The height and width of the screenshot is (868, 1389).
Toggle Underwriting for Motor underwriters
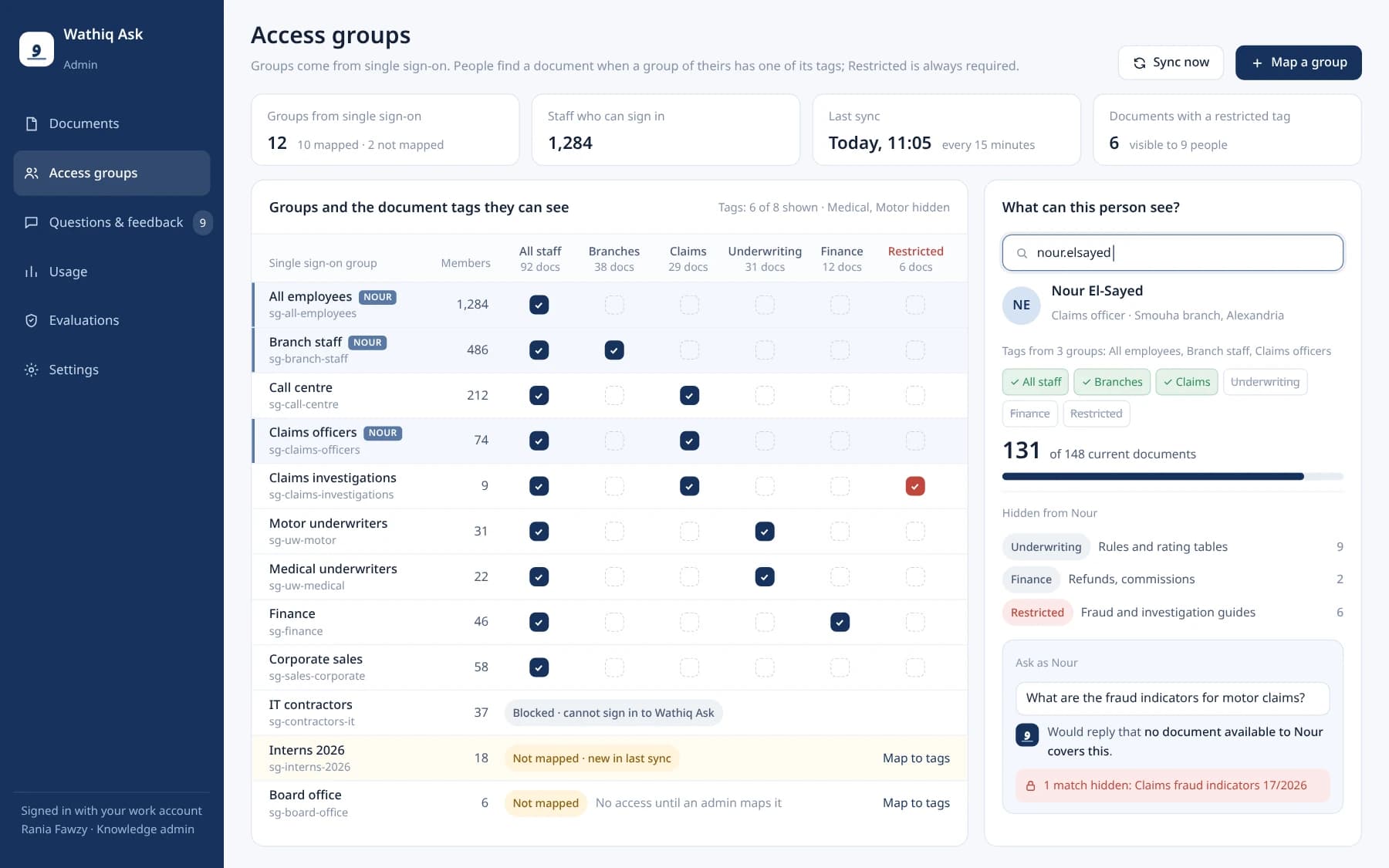(765, 532)
